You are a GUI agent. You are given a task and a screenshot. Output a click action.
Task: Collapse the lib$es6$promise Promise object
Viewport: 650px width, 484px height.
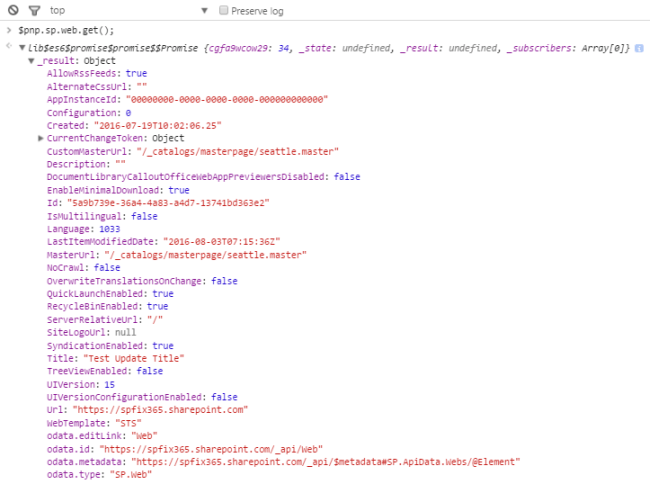point(22,48)
